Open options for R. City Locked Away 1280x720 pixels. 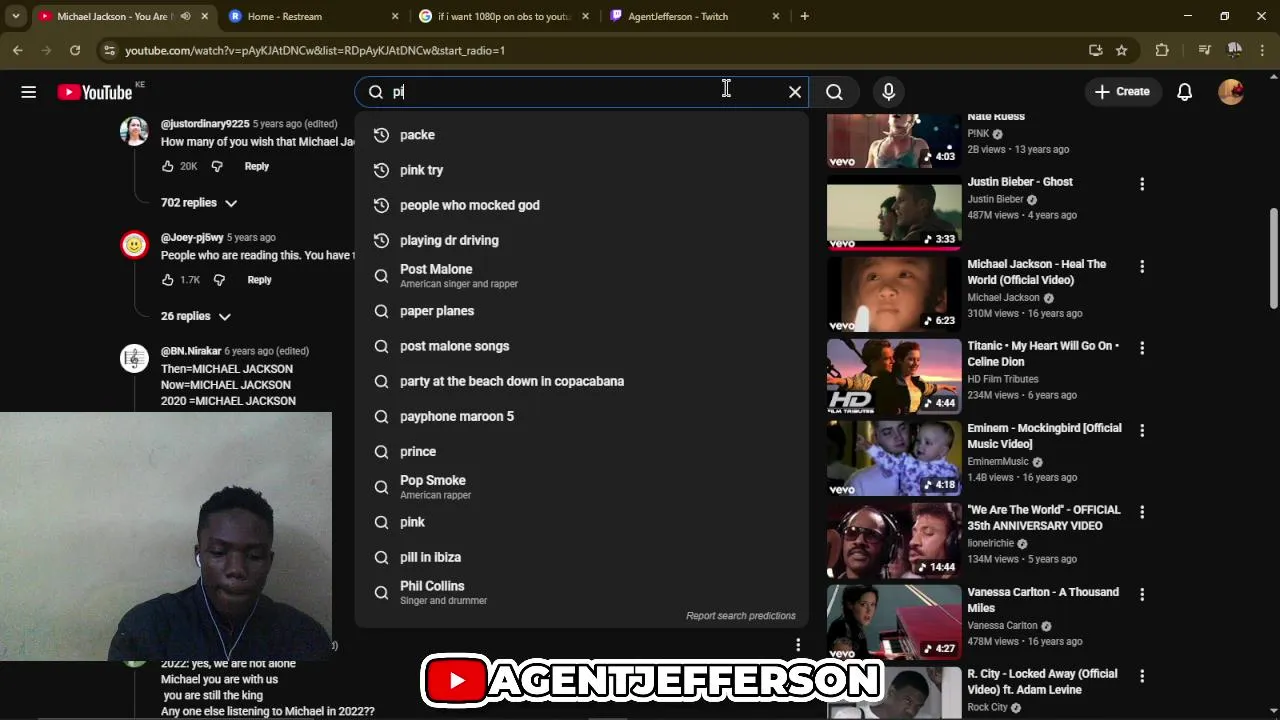pos(1142,676)
